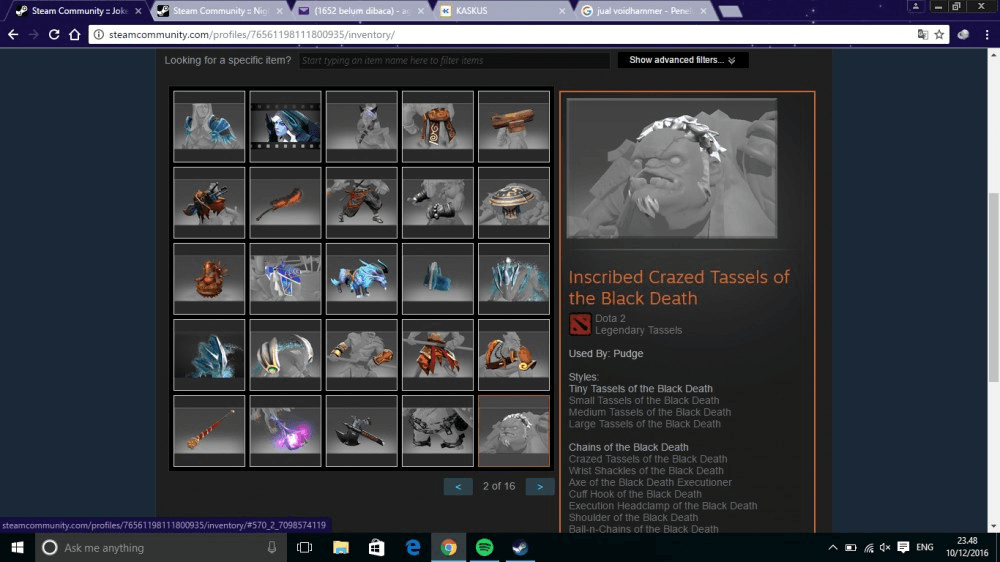Select the straw hat inventory item
This screenshot has height=562, width=1000.
coord(513,202)
